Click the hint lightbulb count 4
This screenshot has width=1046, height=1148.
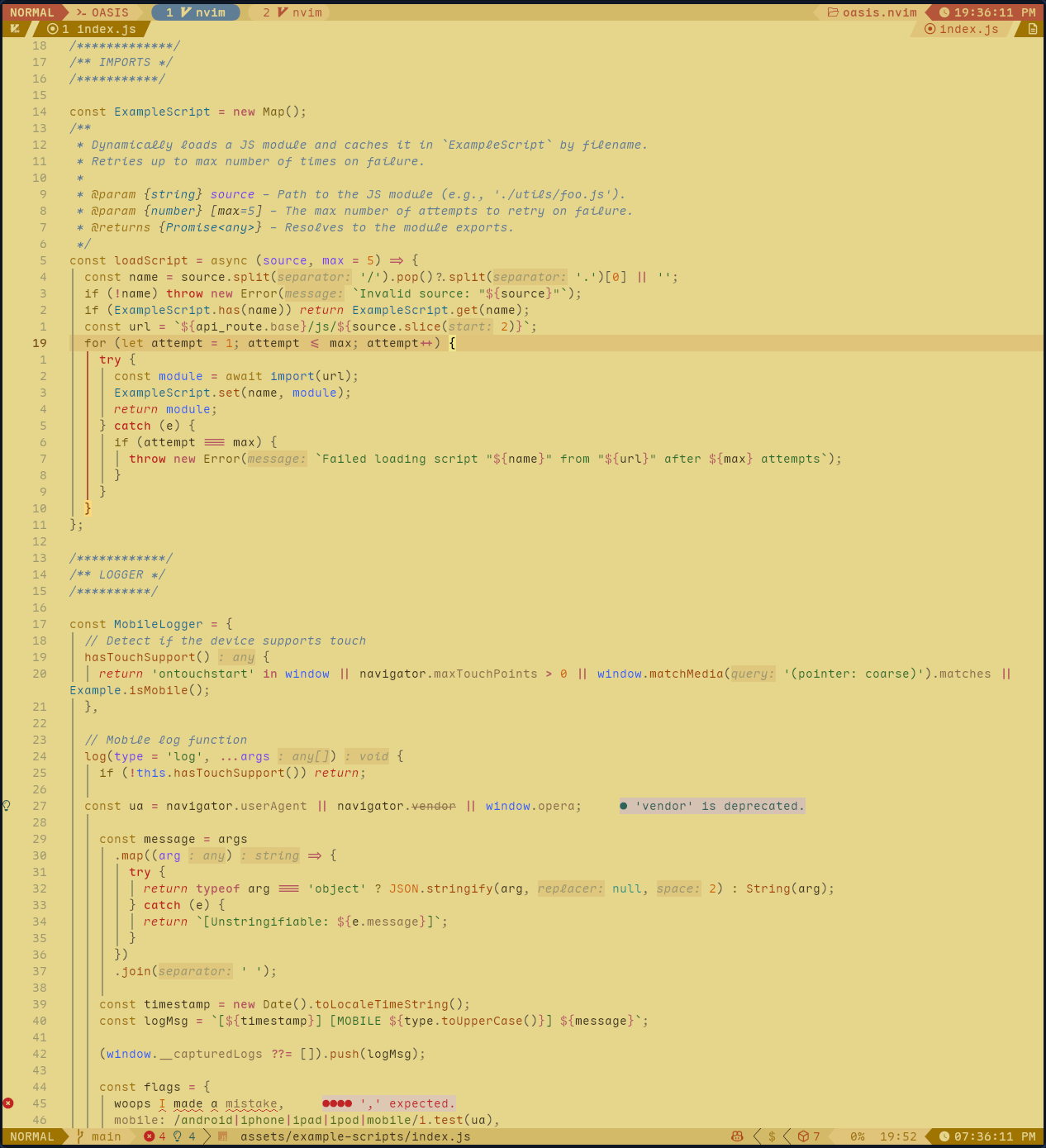click(x=184, y=1136)
